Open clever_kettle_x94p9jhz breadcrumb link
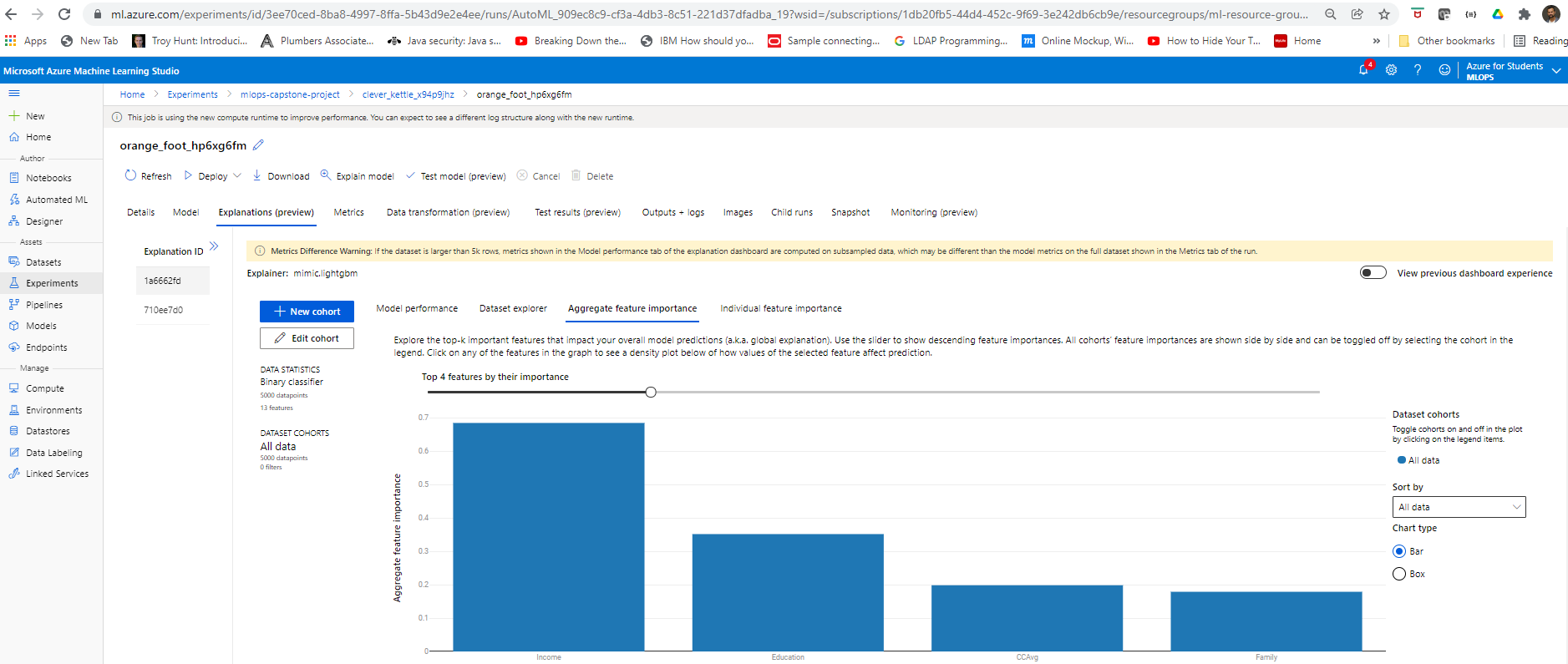Viewport: 1568px width, 664px height. [408, 94]
